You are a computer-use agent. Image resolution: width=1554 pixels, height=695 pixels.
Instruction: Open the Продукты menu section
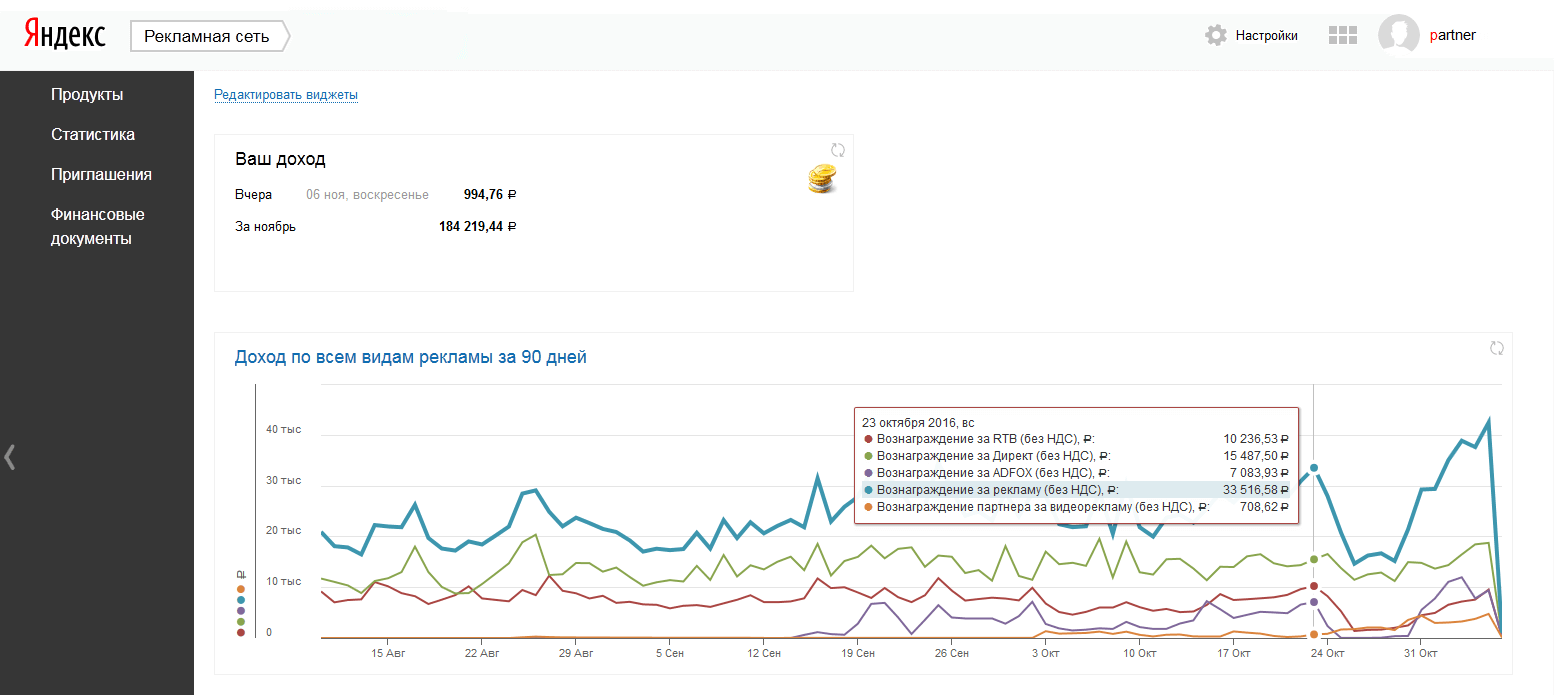click(x=87, y=95)
